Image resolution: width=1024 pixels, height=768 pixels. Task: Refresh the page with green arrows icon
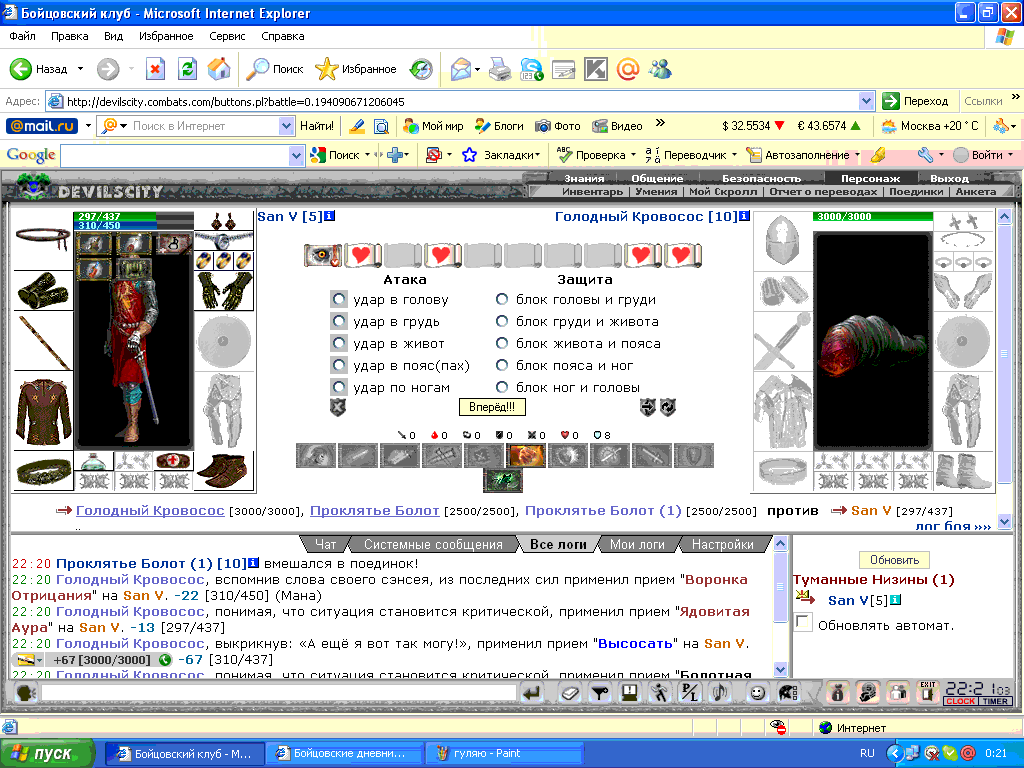click(x=187, y=69)
